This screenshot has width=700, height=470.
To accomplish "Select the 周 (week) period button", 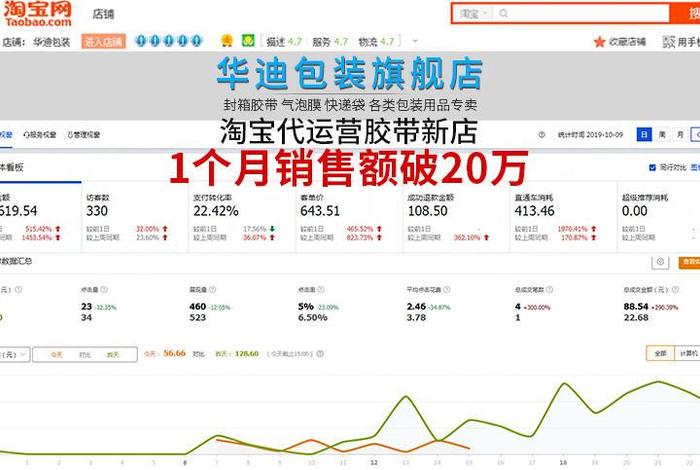I will click(x=662, y=134).
